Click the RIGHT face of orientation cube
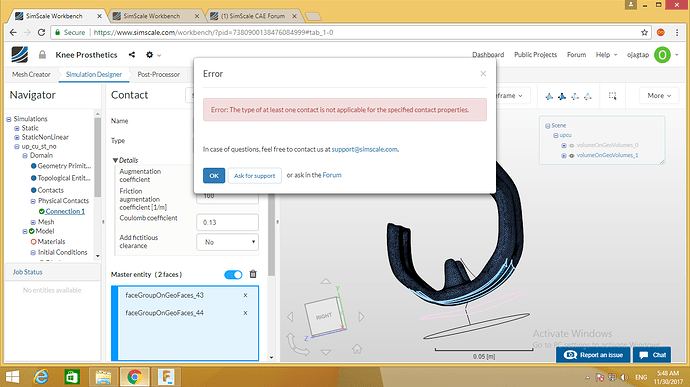Screen dimensions: 690x387 click(324, 316)
